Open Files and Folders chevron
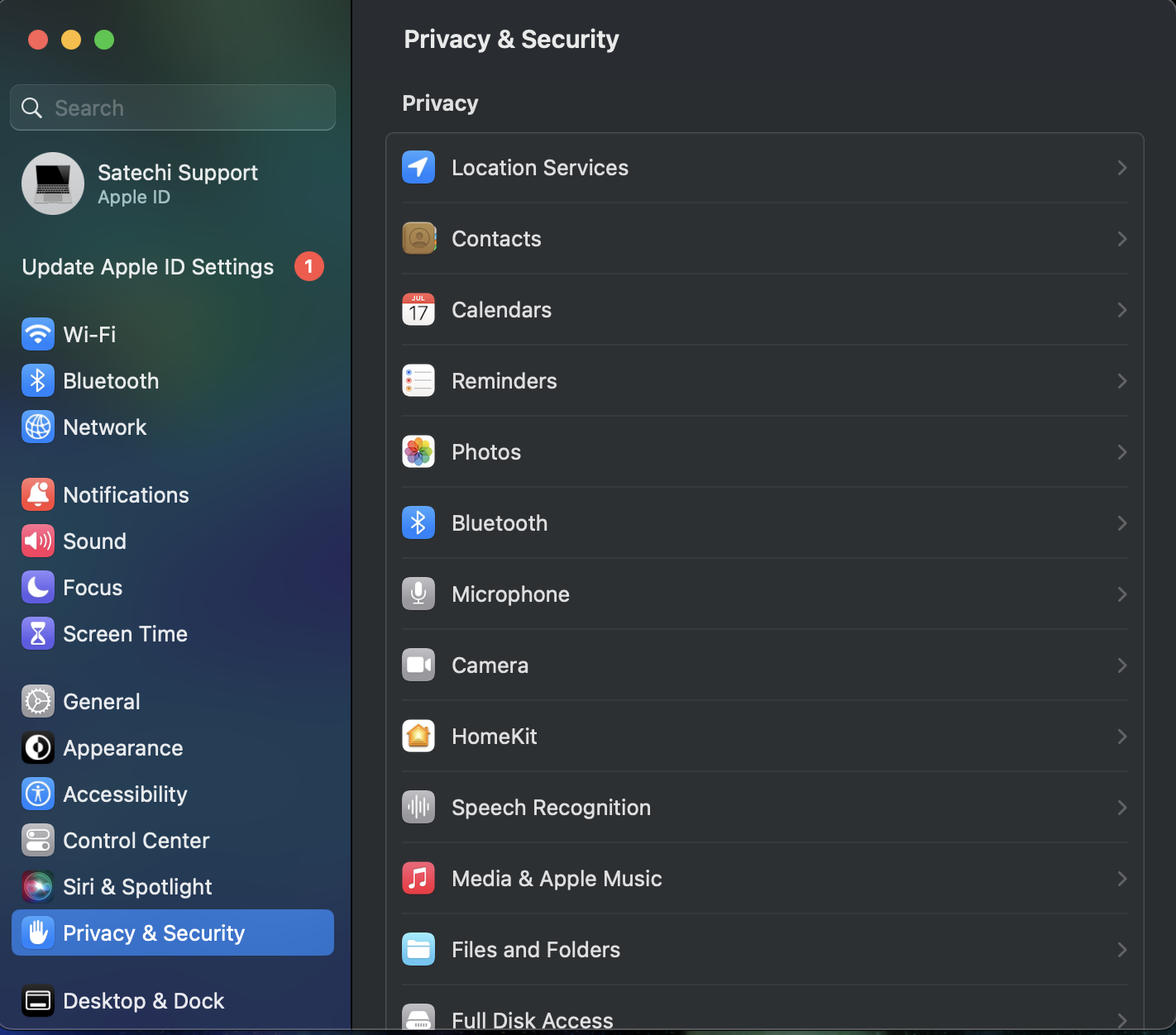 pos(1122,950)
